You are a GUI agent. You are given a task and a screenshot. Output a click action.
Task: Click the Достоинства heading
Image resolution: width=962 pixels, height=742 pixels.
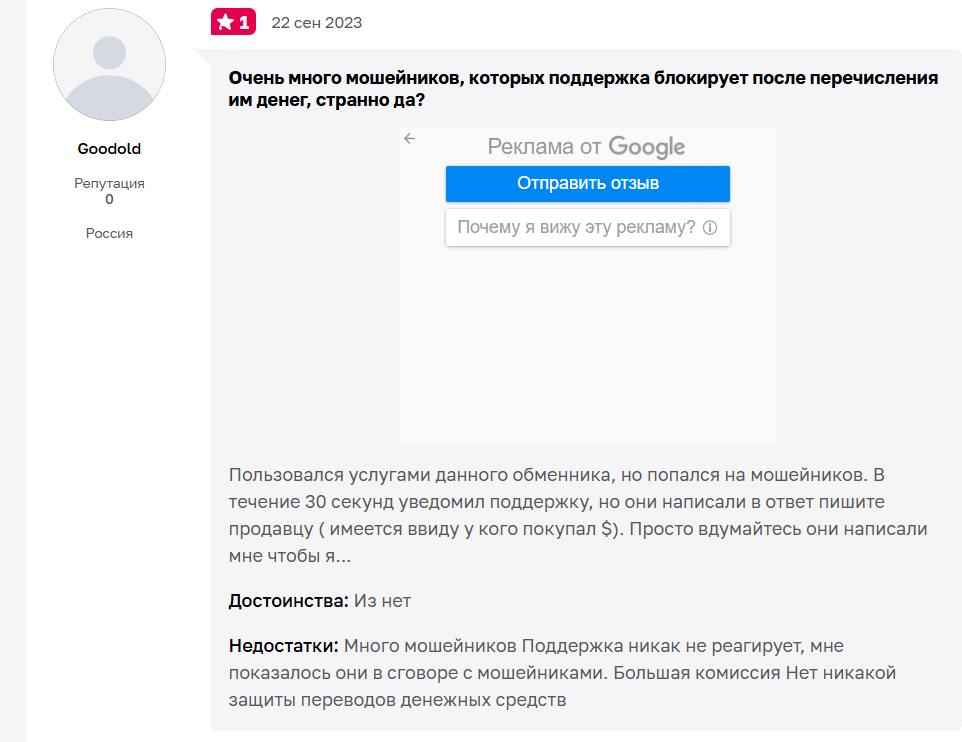point(288,601)
